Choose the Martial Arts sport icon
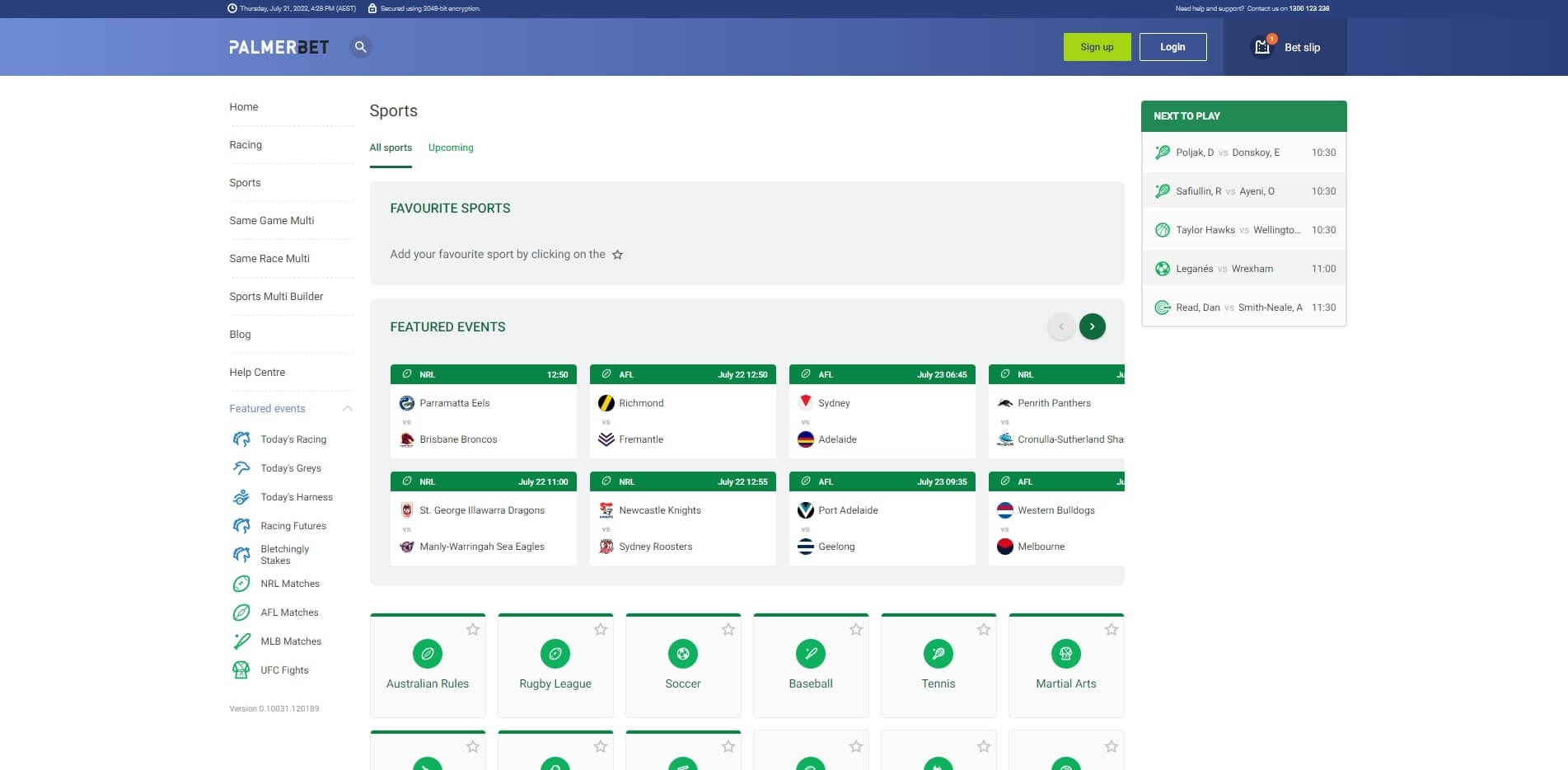This screenshot has height=770, width=1568. pyautogui.click(x=1065, y=654)
